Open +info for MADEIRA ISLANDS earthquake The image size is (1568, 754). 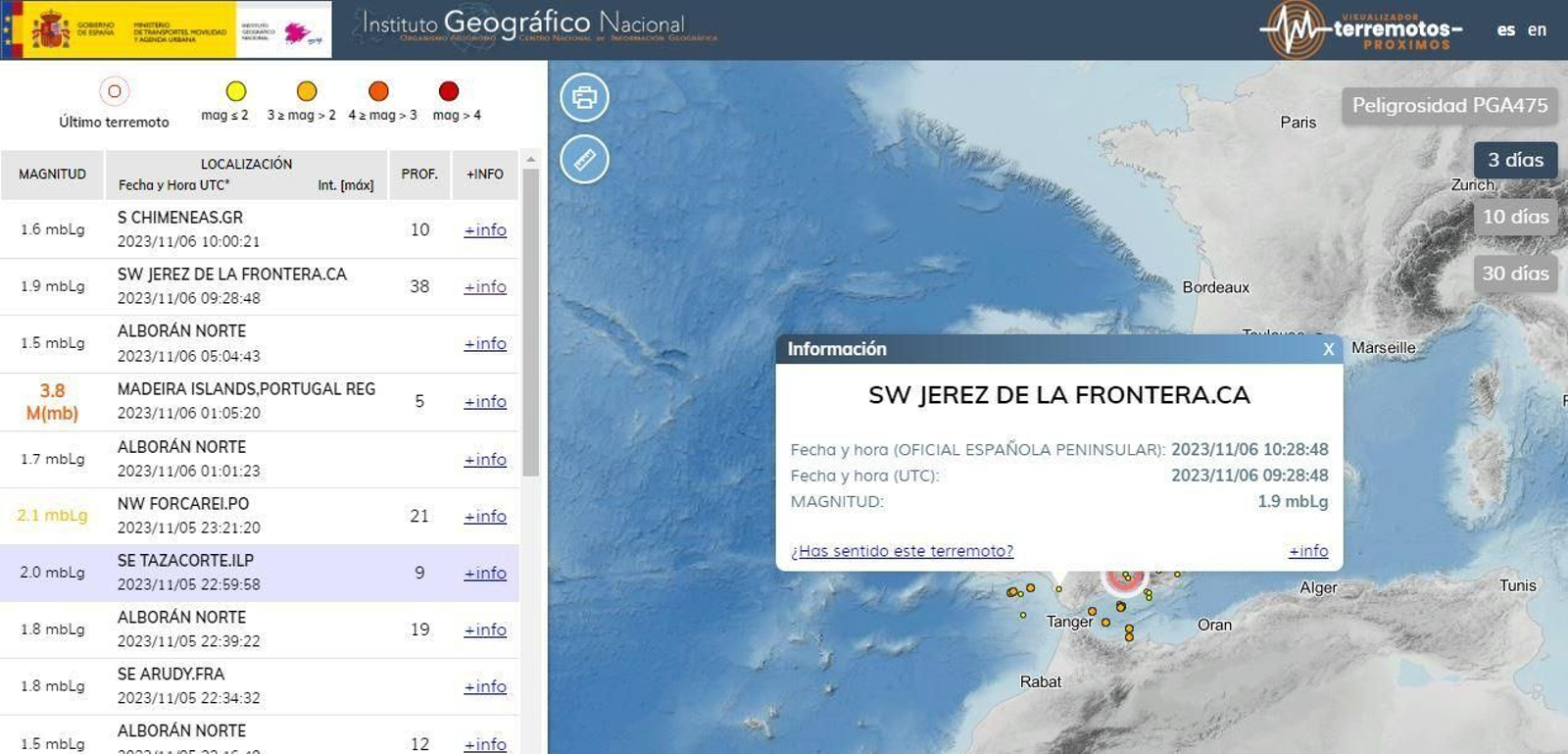[485, 402]
